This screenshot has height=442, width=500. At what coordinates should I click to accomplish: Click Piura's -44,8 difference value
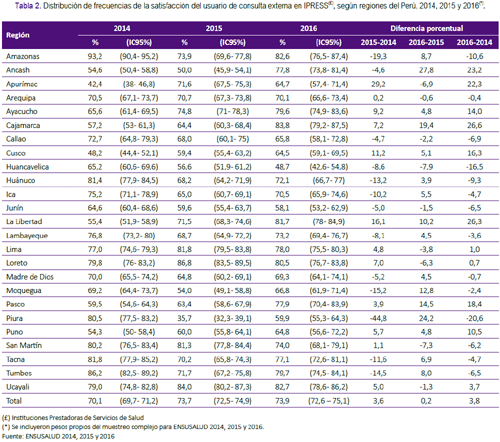click(378, 318)
